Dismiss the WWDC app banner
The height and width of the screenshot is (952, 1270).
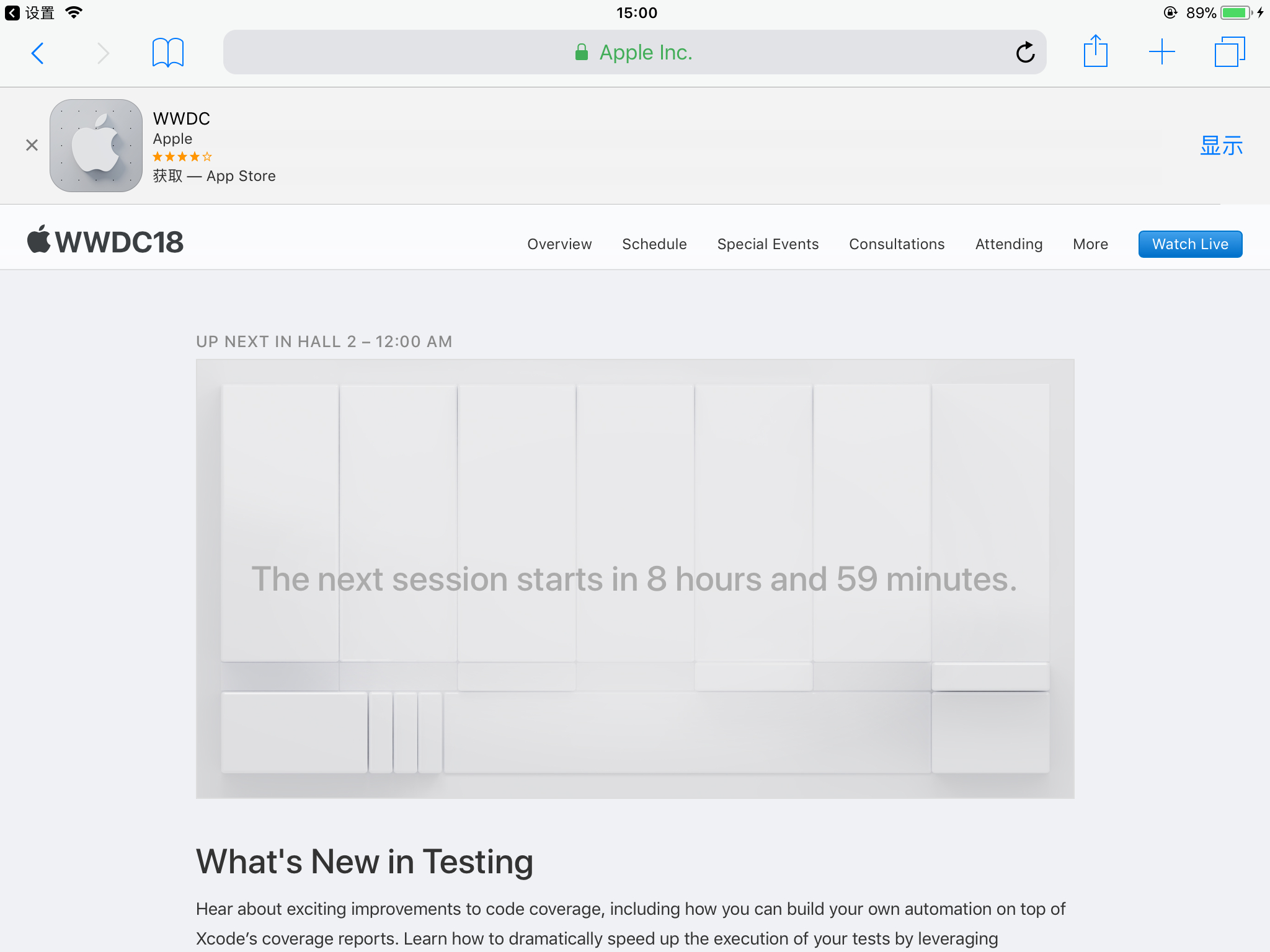click(x=32, y=145)
